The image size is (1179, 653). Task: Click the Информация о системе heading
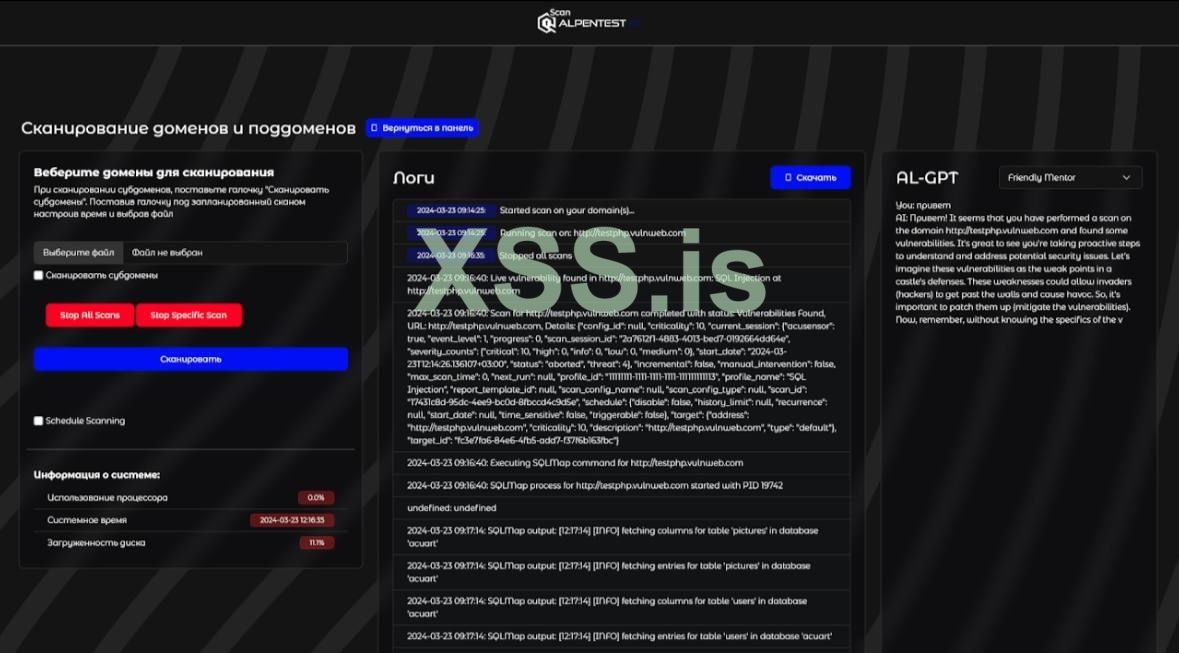97,475
